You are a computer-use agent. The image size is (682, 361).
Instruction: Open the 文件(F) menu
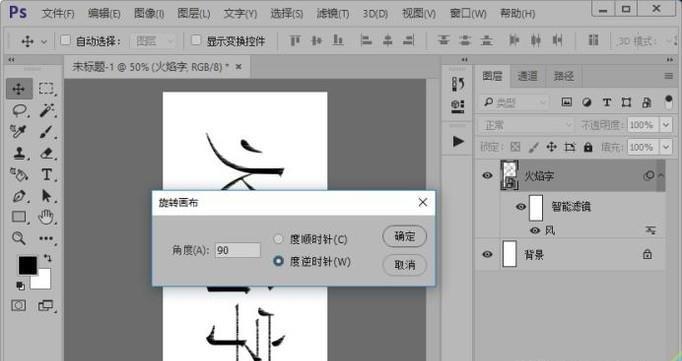click(58, 14)
